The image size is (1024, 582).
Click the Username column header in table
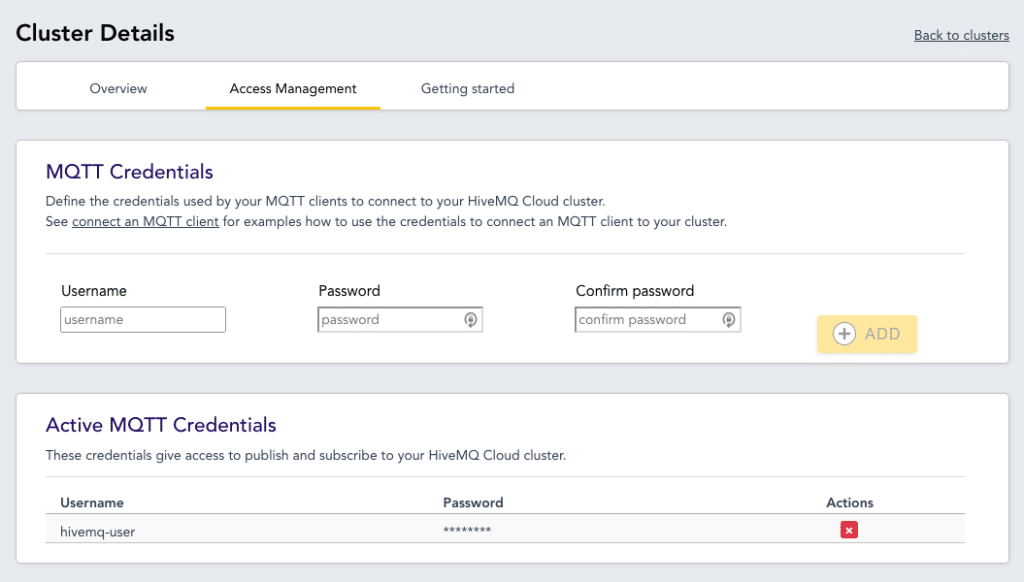pyautogui.click(x=92, y=502)
